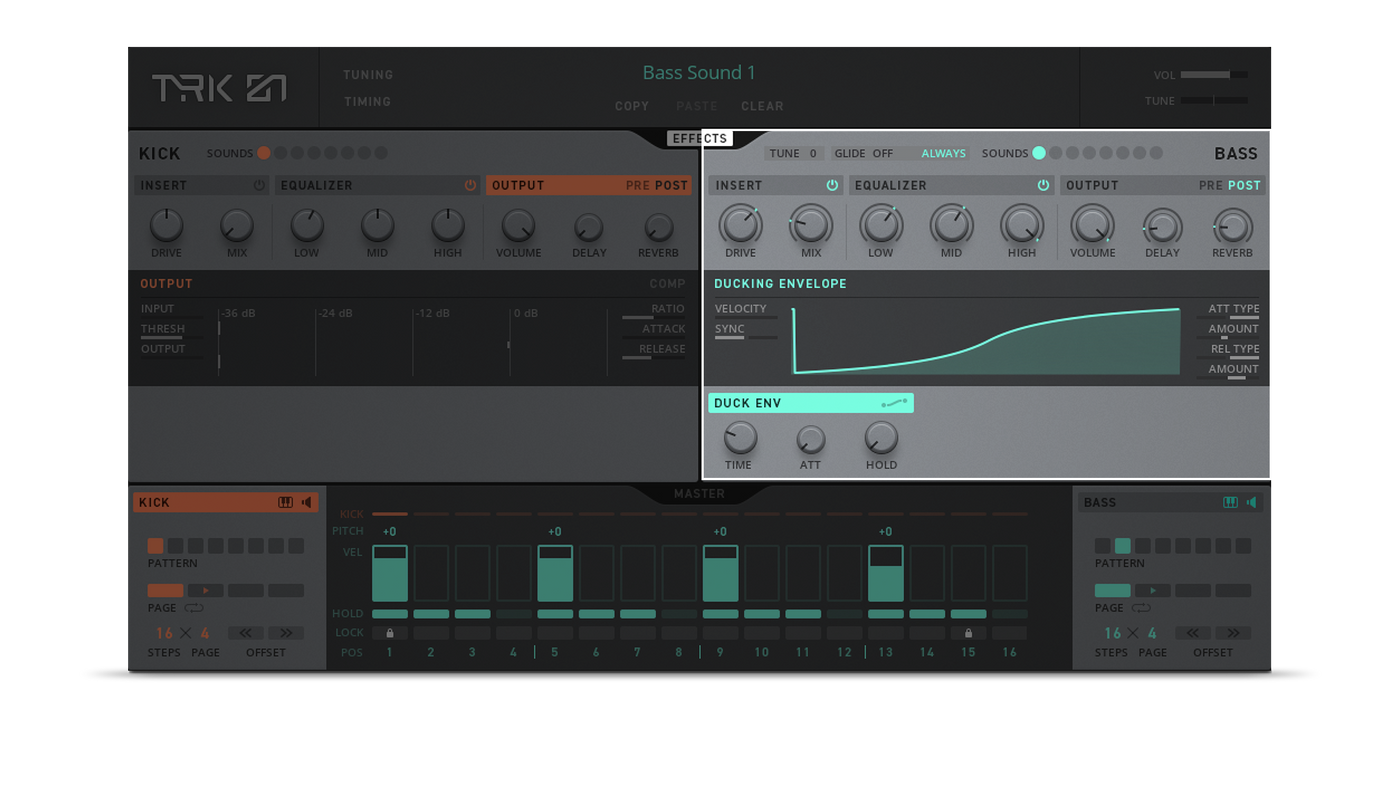Open the Effects tab
The image size is (1400, 804).
700,138
